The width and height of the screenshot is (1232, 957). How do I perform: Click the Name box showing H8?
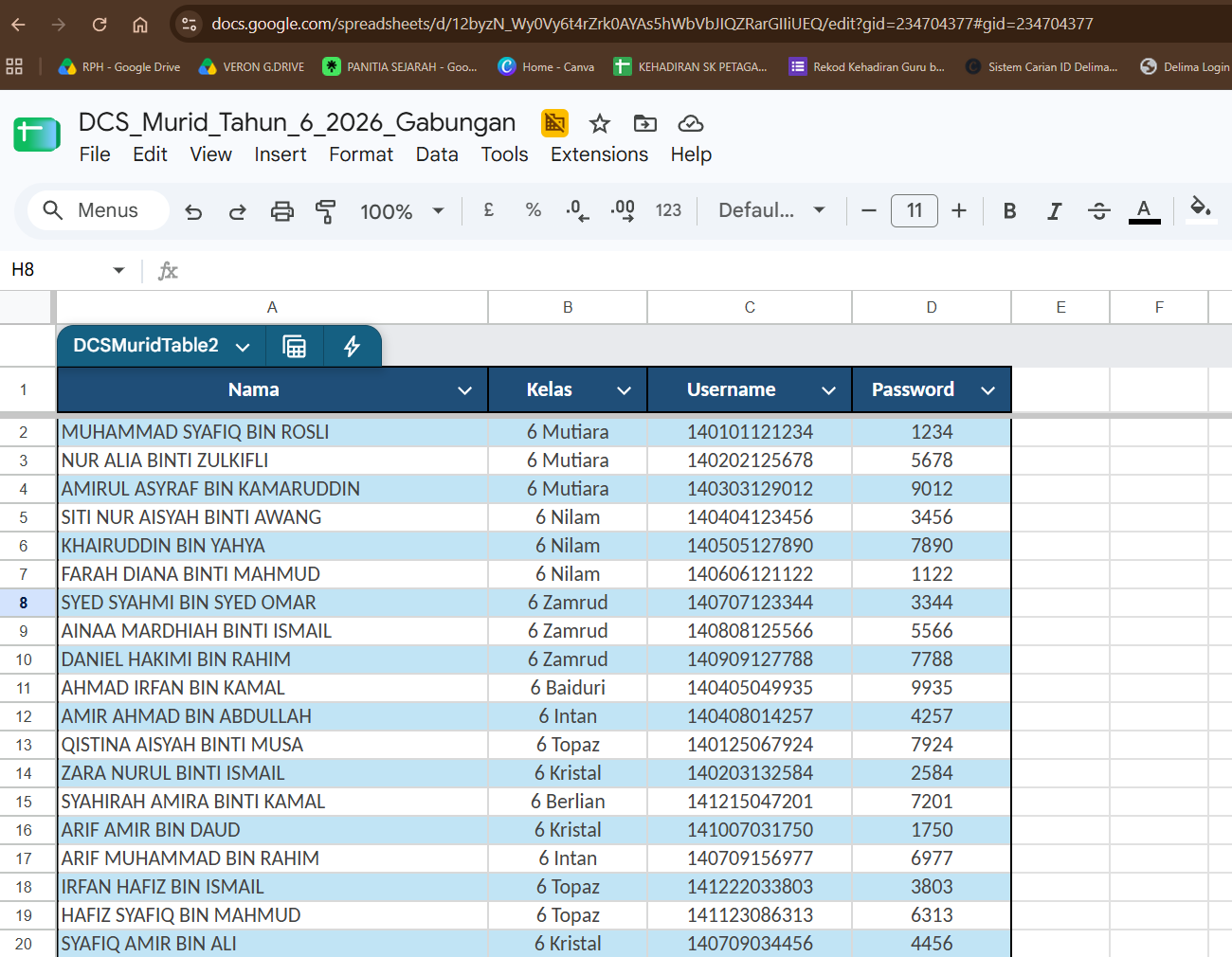[x=68, y=270]
